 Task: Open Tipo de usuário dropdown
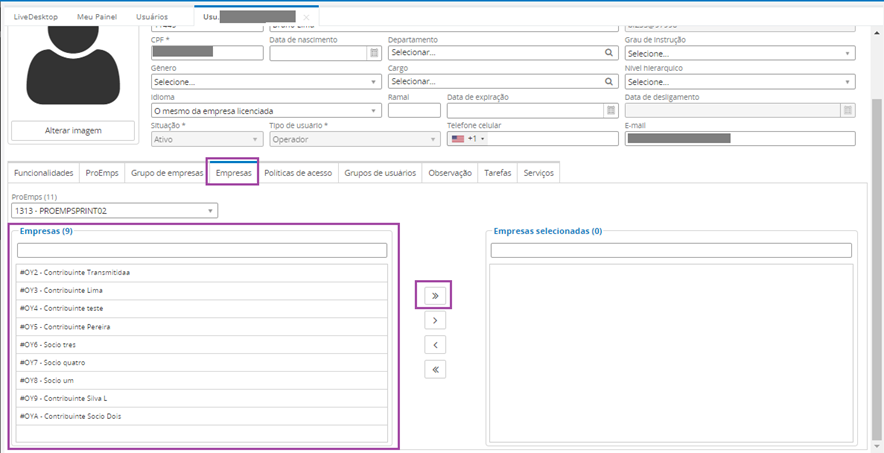point(355,139)
